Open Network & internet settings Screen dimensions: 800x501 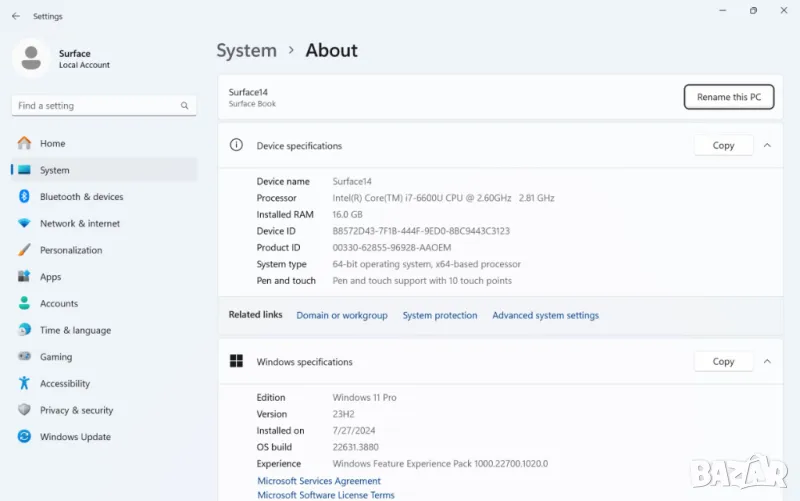[x=79, y=224]
